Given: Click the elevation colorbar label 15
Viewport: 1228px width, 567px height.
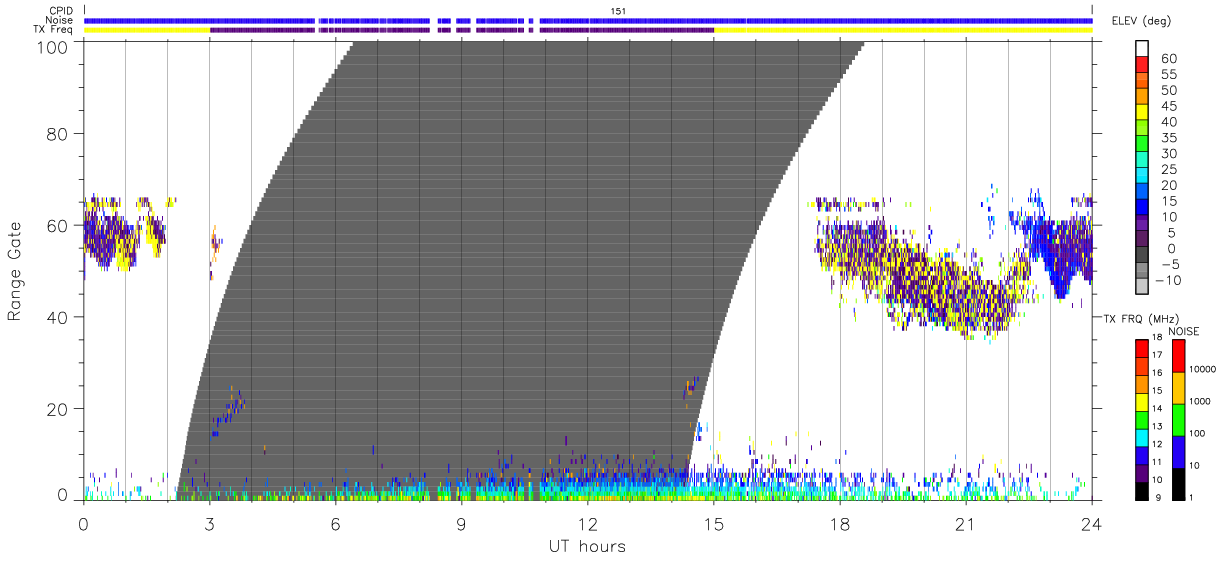Looking at the screenshot, I should (x=1167, y=201).
